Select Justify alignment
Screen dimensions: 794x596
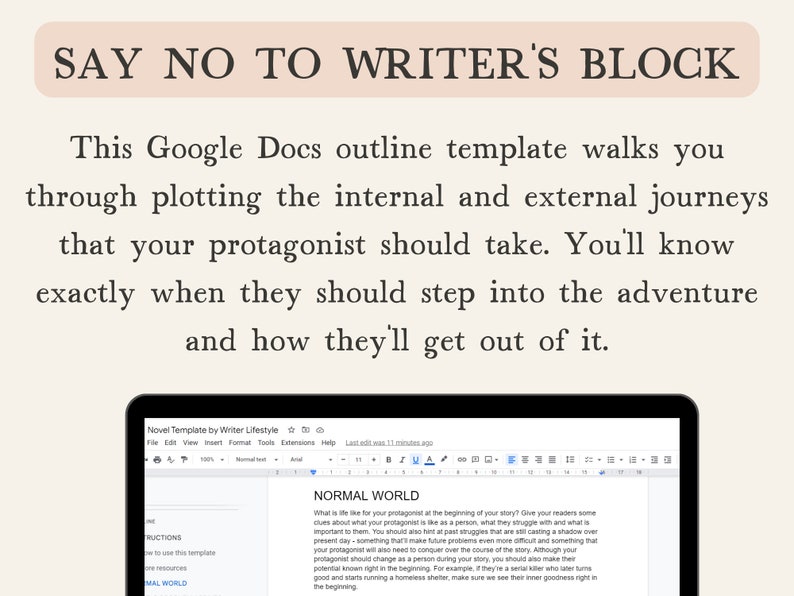coord(552,459)
